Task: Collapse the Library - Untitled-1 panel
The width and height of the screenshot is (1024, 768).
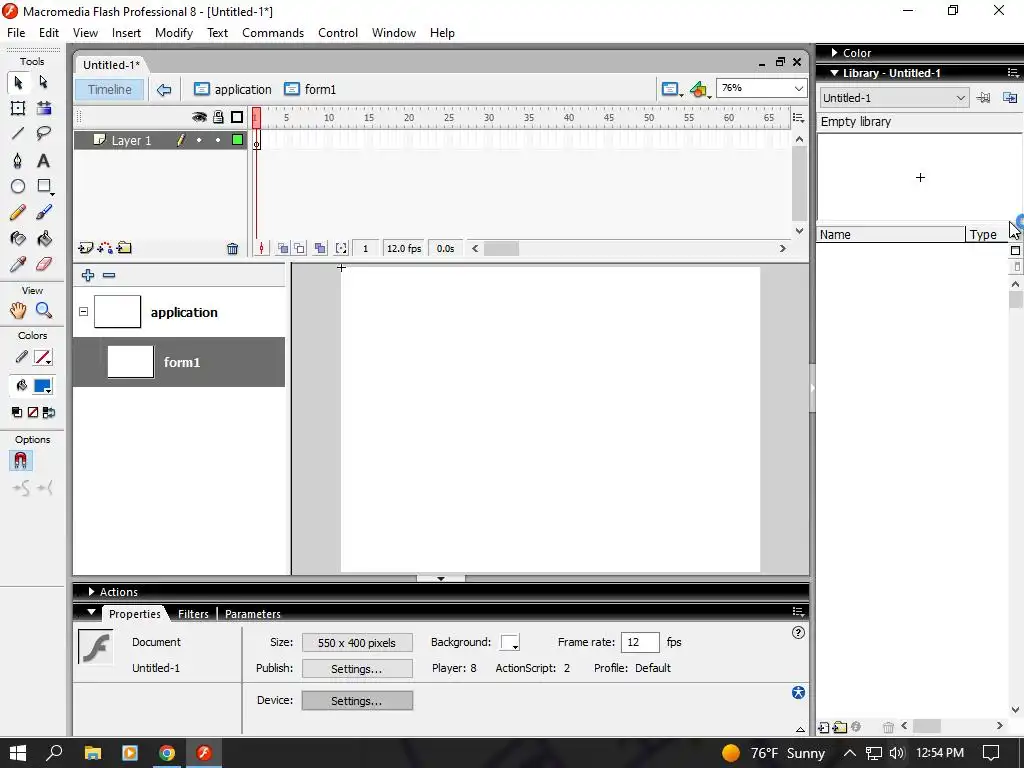Action: (834, 73)
